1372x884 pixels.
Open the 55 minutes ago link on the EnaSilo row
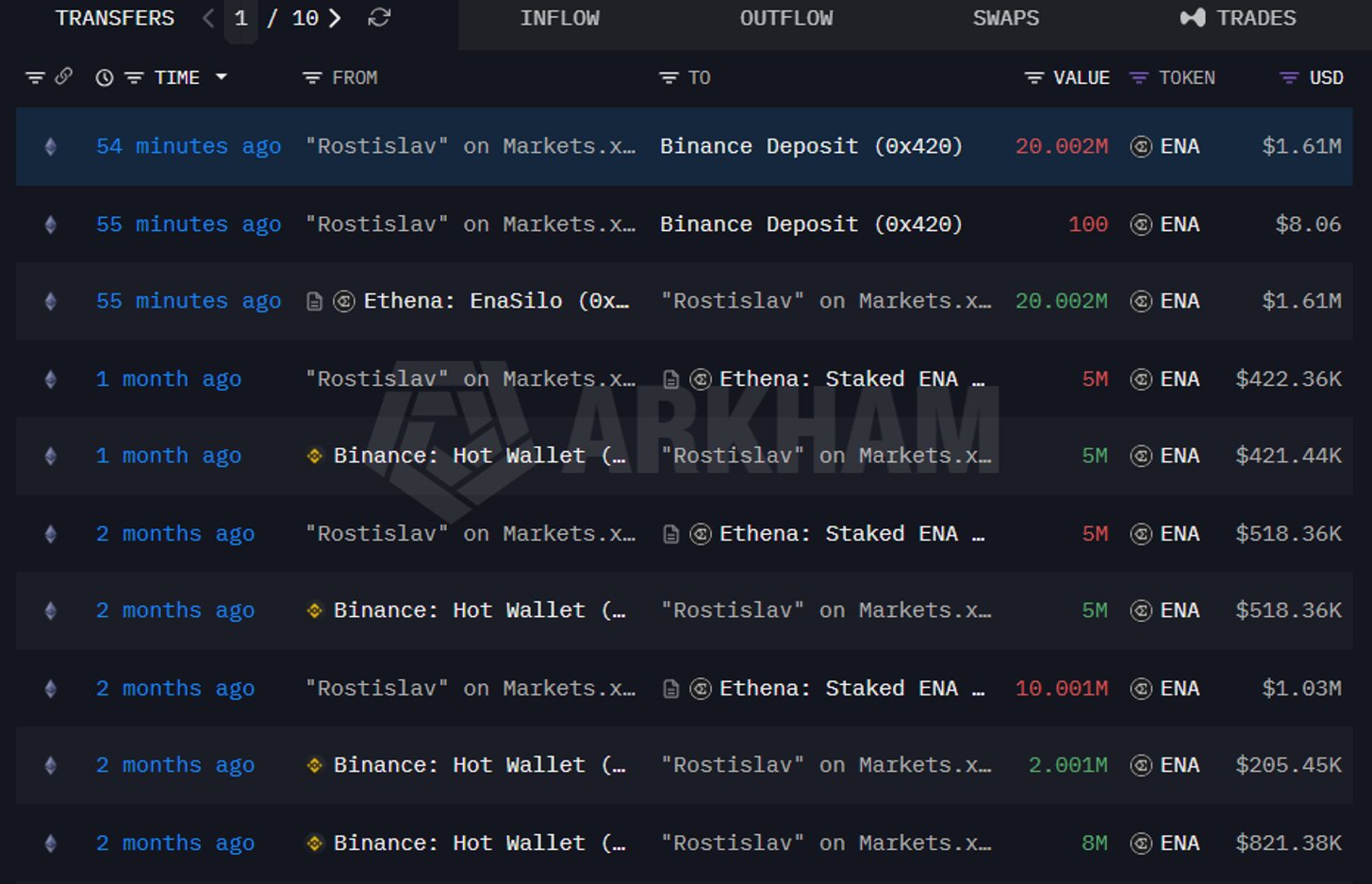(189, 301)
